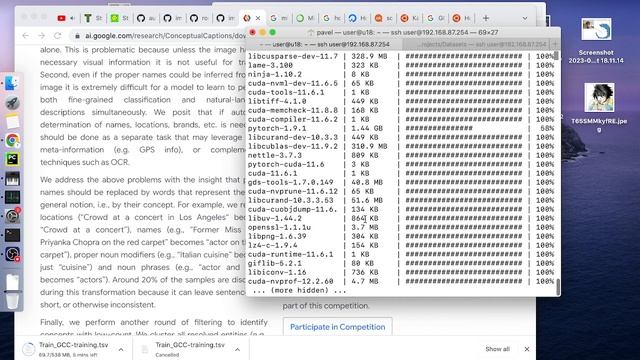Reload the Conceptual Captions page
640x360 pixels.
(x=58, y=36)
